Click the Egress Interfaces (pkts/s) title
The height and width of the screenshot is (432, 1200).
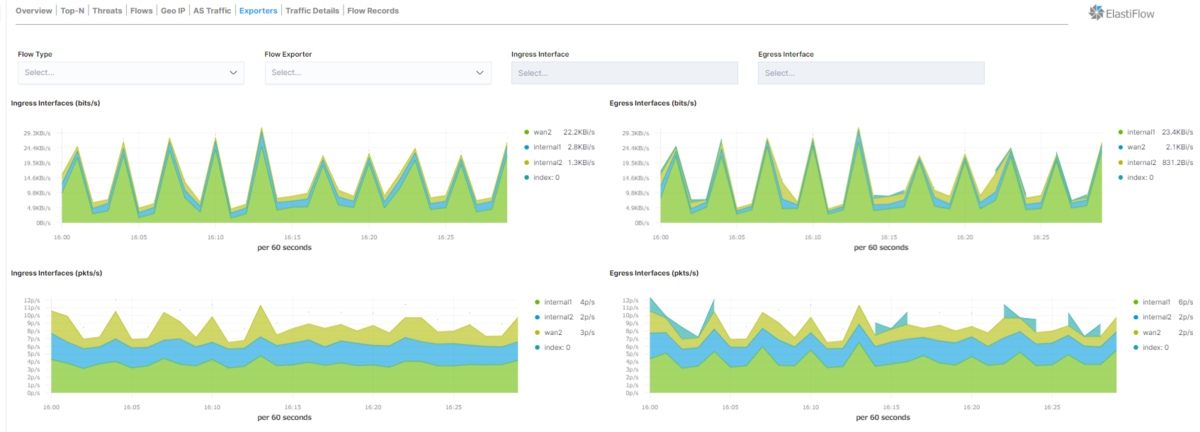654,272
